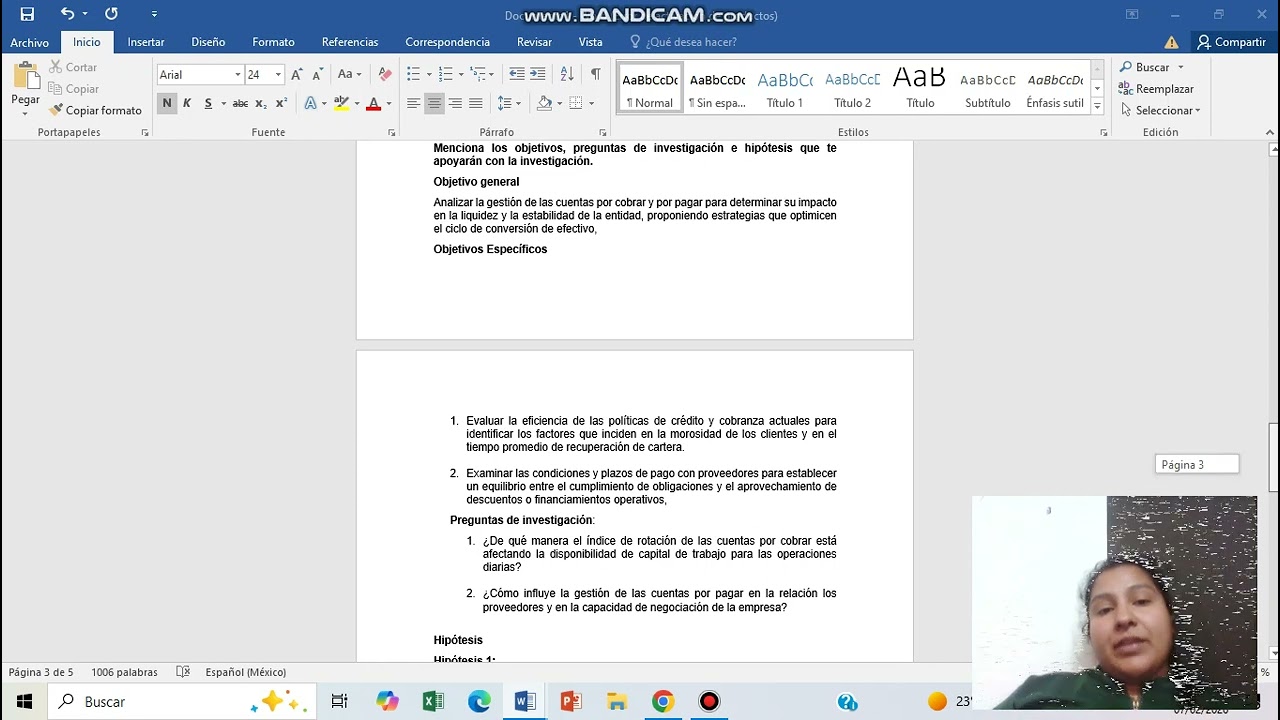Apply borders to the selection
1280x720 pixels.
[575, 103]
